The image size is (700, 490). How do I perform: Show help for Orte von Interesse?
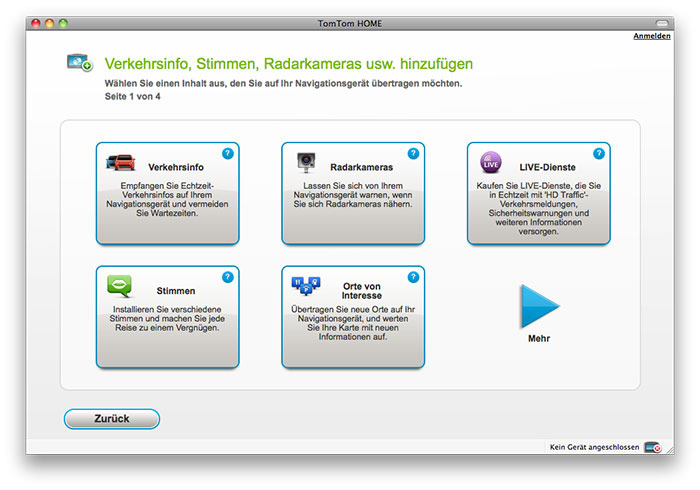pos(413,277)
